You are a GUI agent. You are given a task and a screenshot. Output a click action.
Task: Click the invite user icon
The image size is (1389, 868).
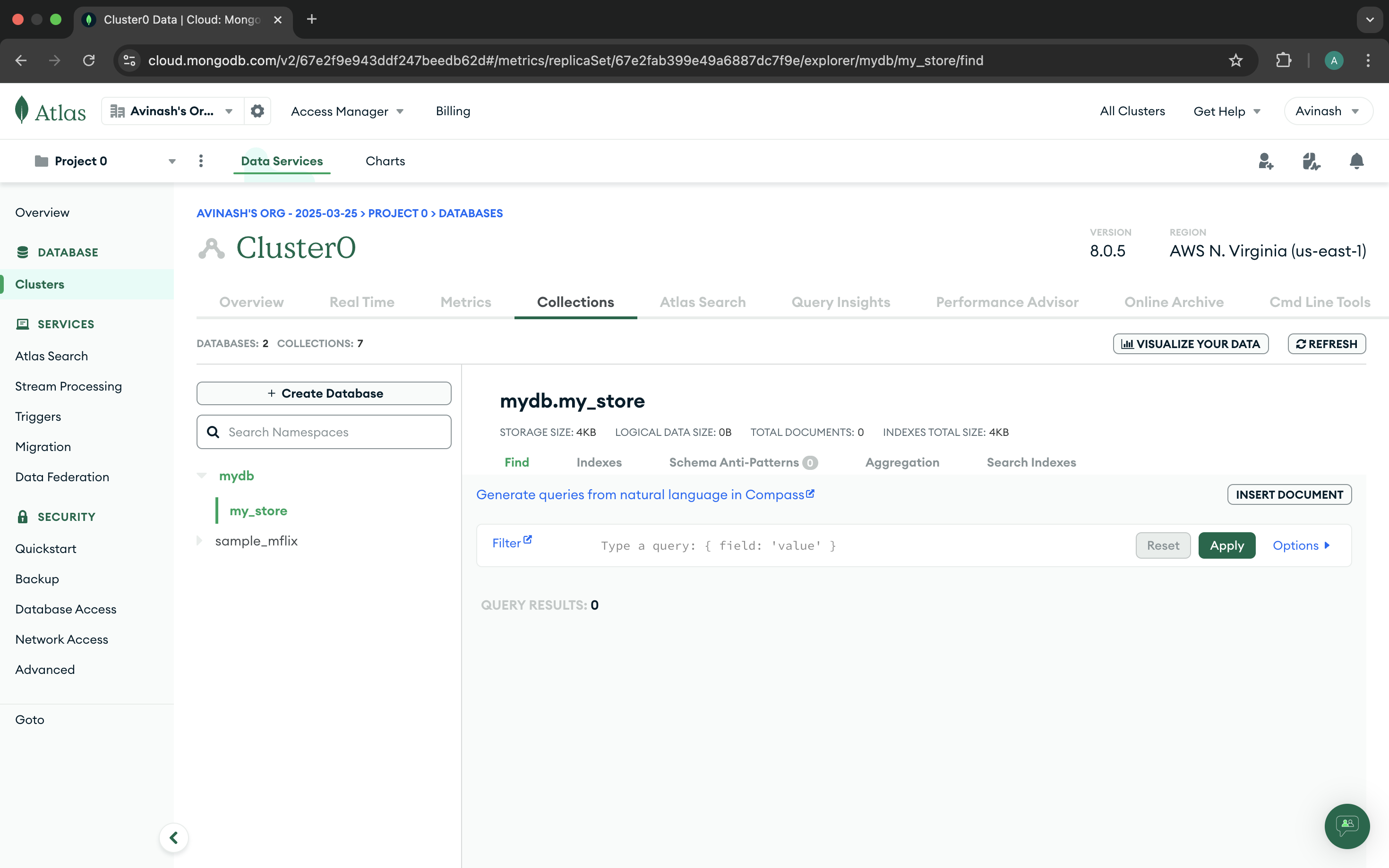1266,162
